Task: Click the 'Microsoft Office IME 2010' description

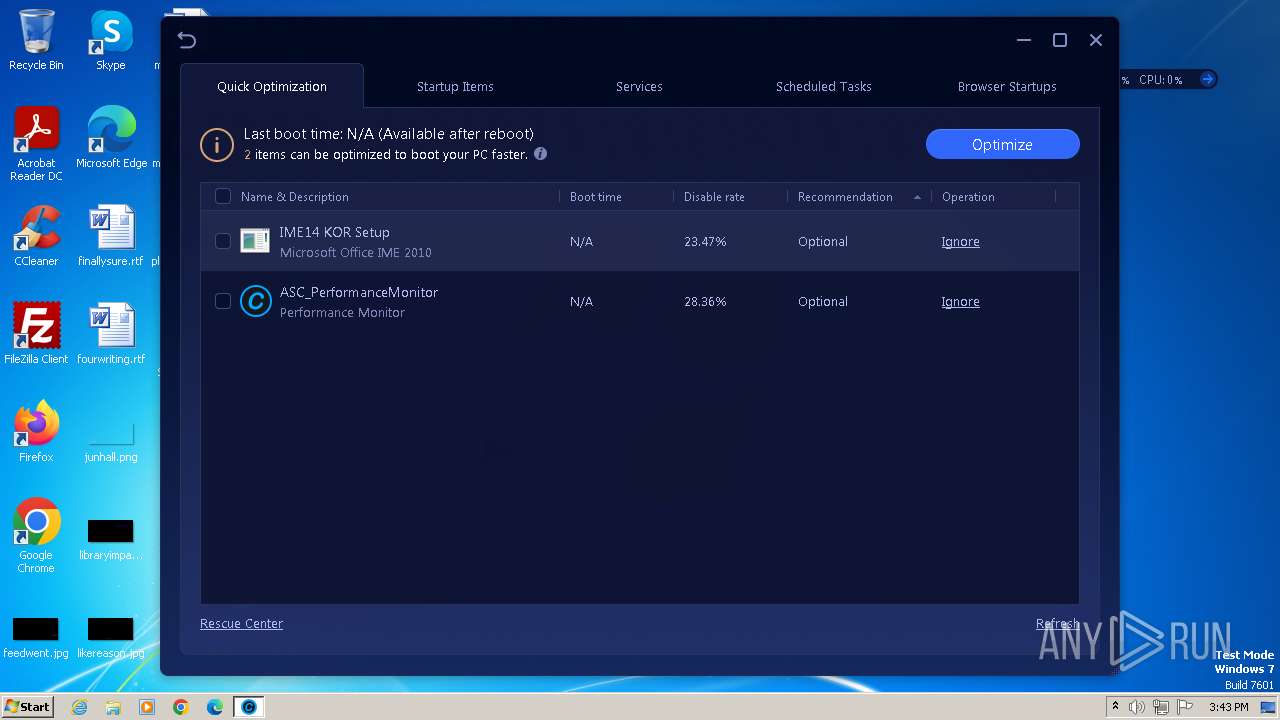Action: click(356, 253)
